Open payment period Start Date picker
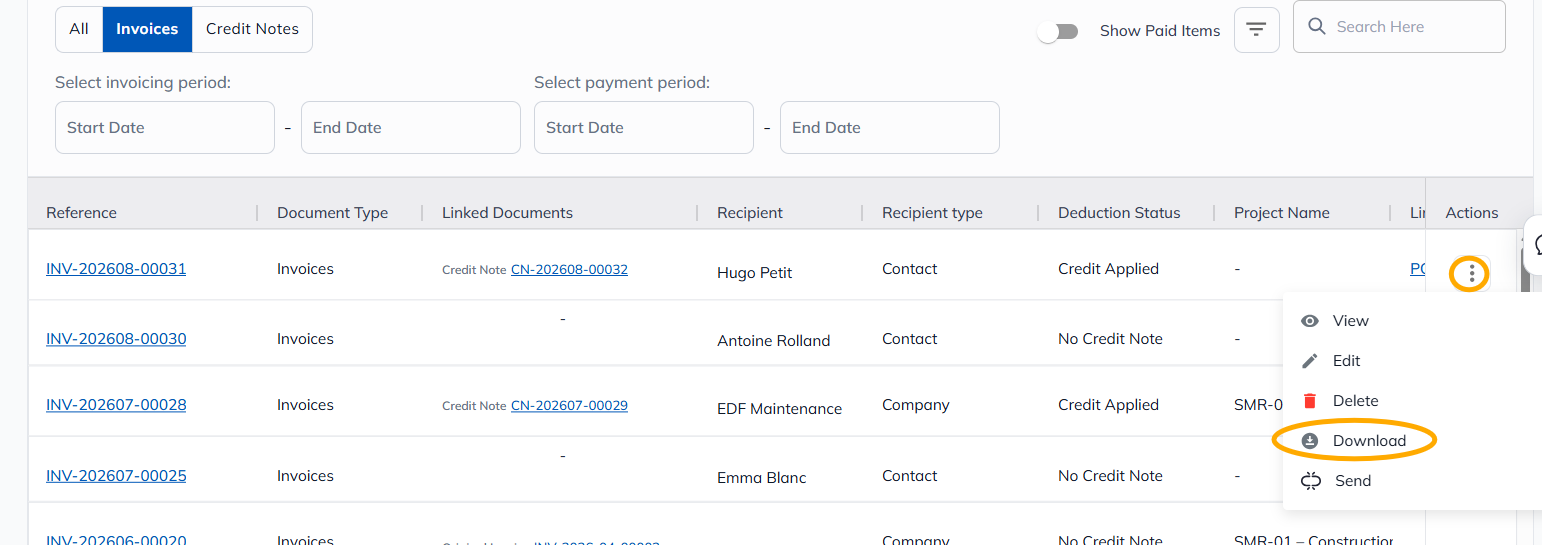Image resolution: width=1542 pixels, height=545 pixels. pyautogui.click(x=644, y=127)
